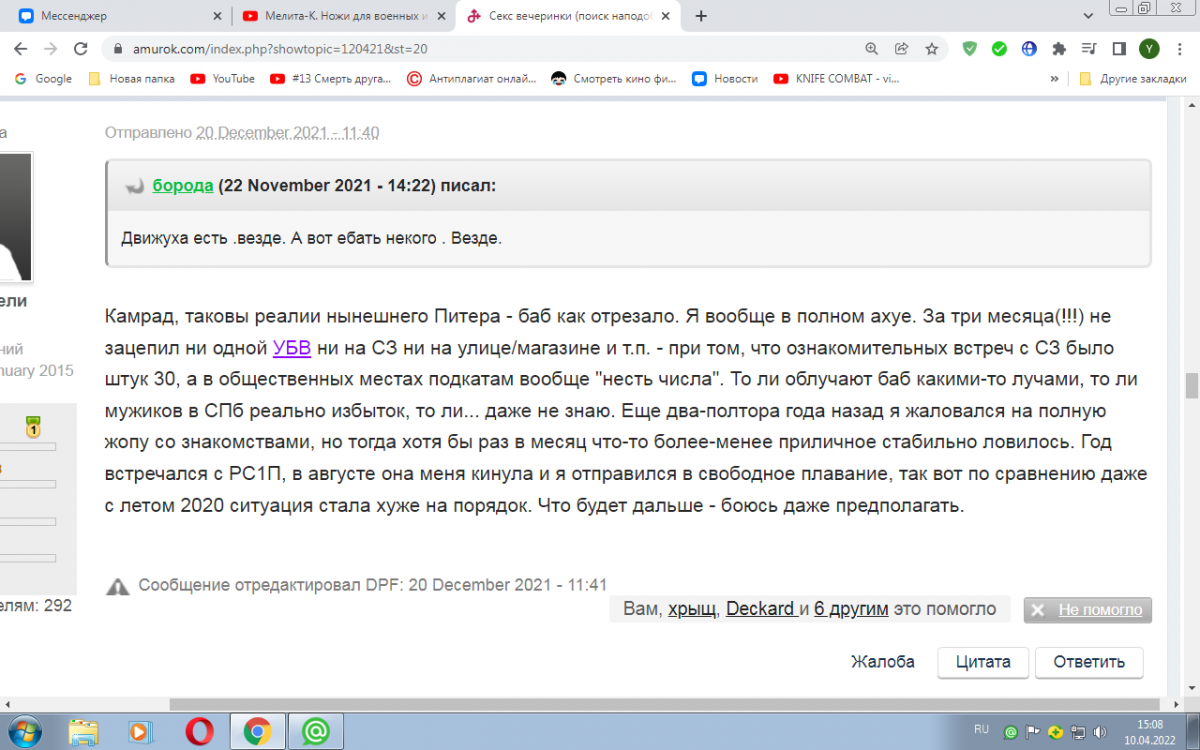Click the 'Ответить' reply button

[x=1088, y=661]
